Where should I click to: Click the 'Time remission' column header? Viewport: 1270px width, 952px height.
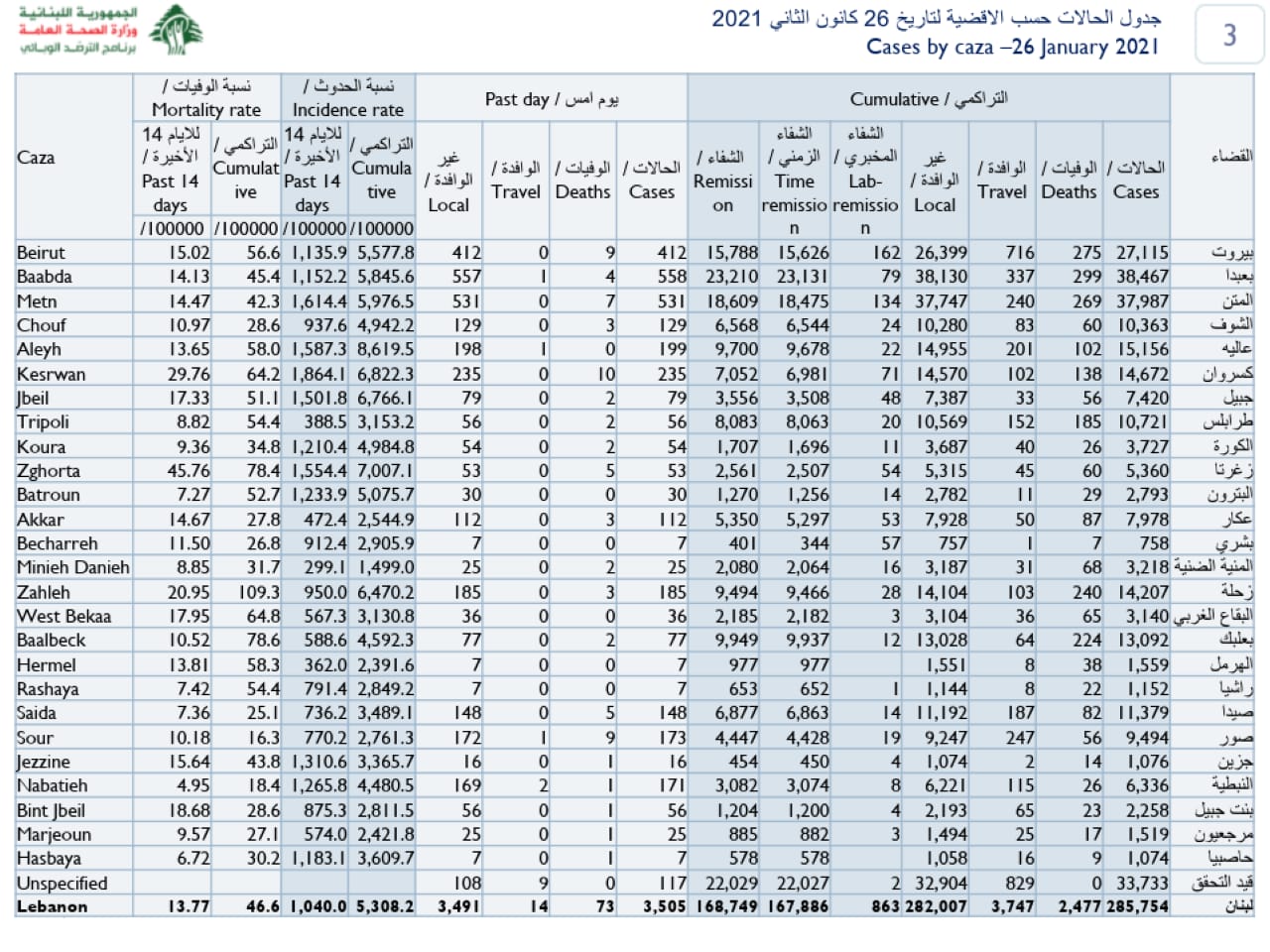(794, 180)
